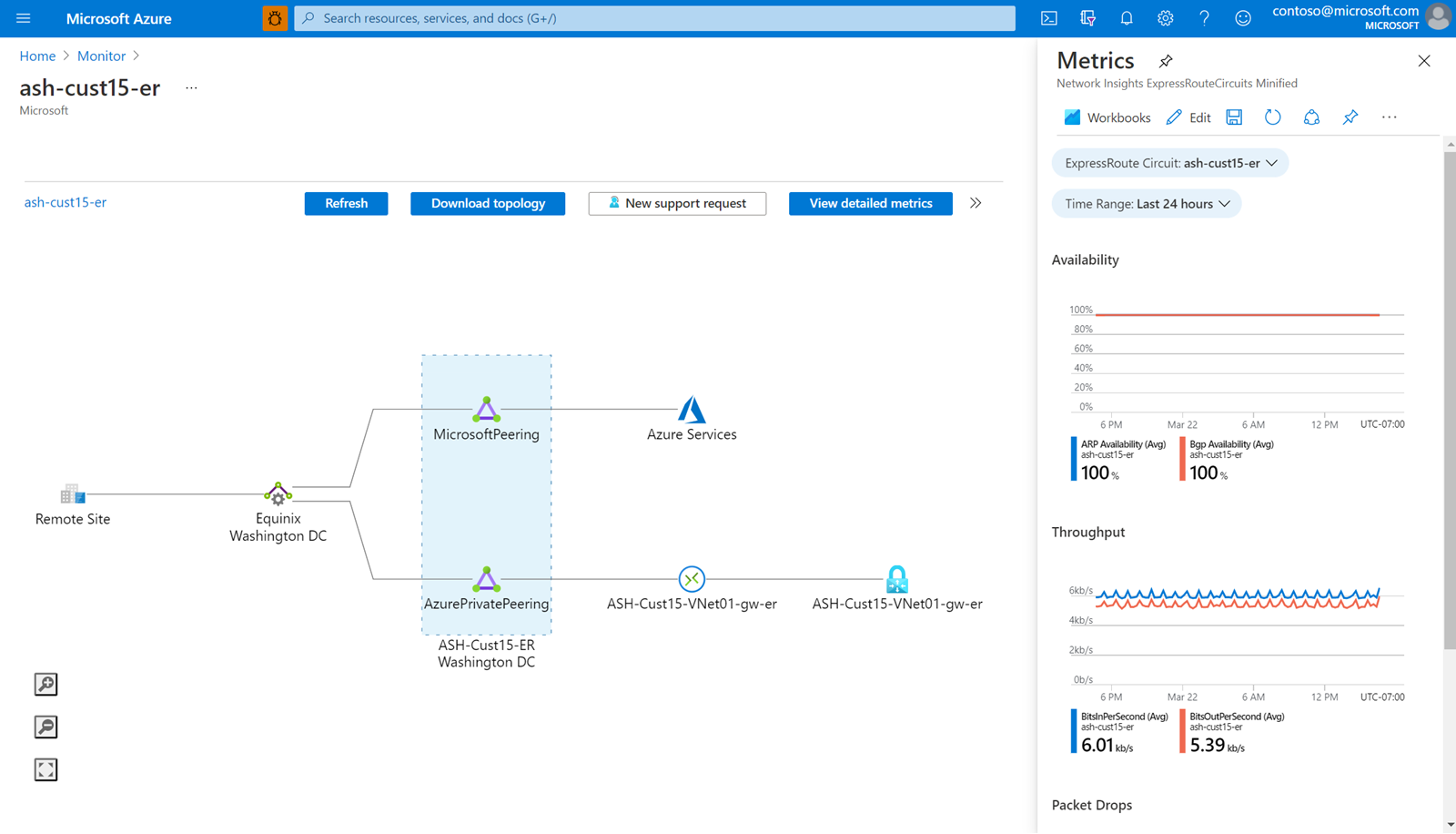The width and height of the screenshot is (1456, 834).
Task: Select the ASH-Cust15-VNet01-gw-er gateway lock icon
Action: click(897, 579)
